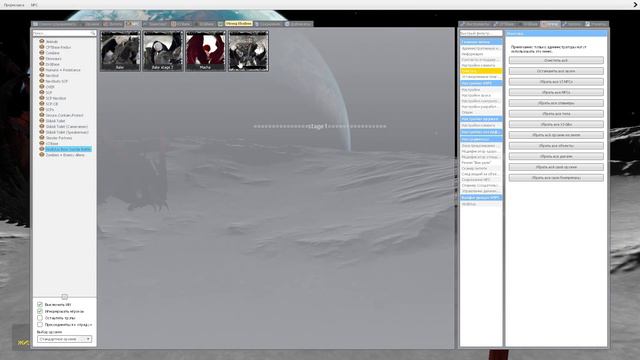Open the Прорисовка menu in top bar
This screenshot has width=640, height=360.
(14, 5)
